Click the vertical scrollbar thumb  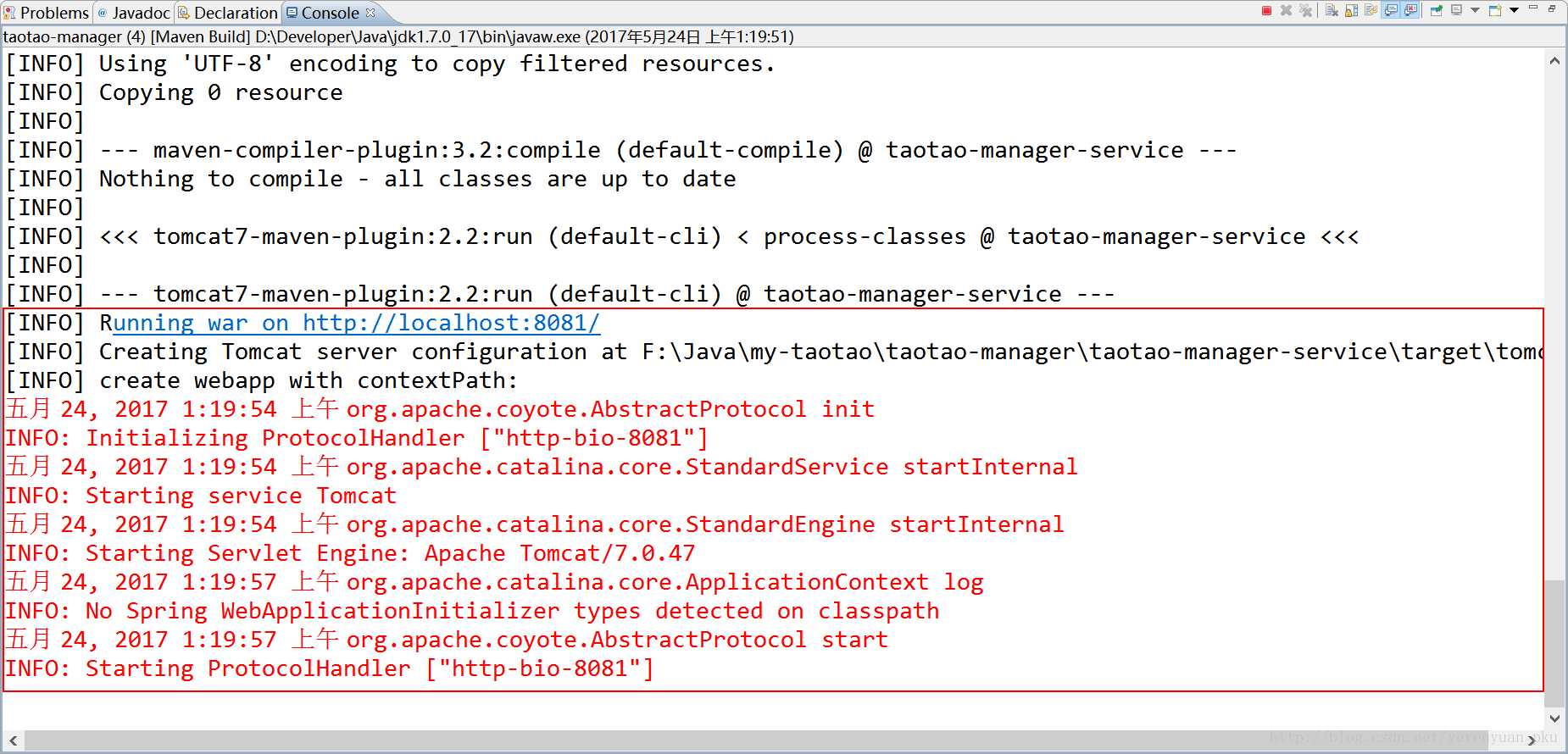[x=1554, y=642]
